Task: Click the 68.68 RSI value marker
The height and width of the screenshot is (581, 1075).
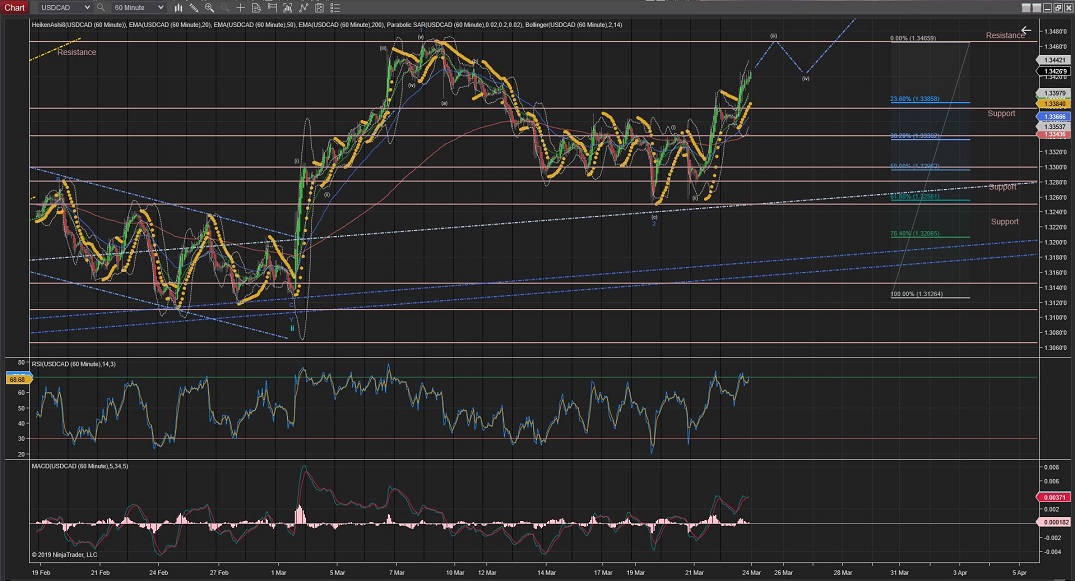Action: [18, 379]
